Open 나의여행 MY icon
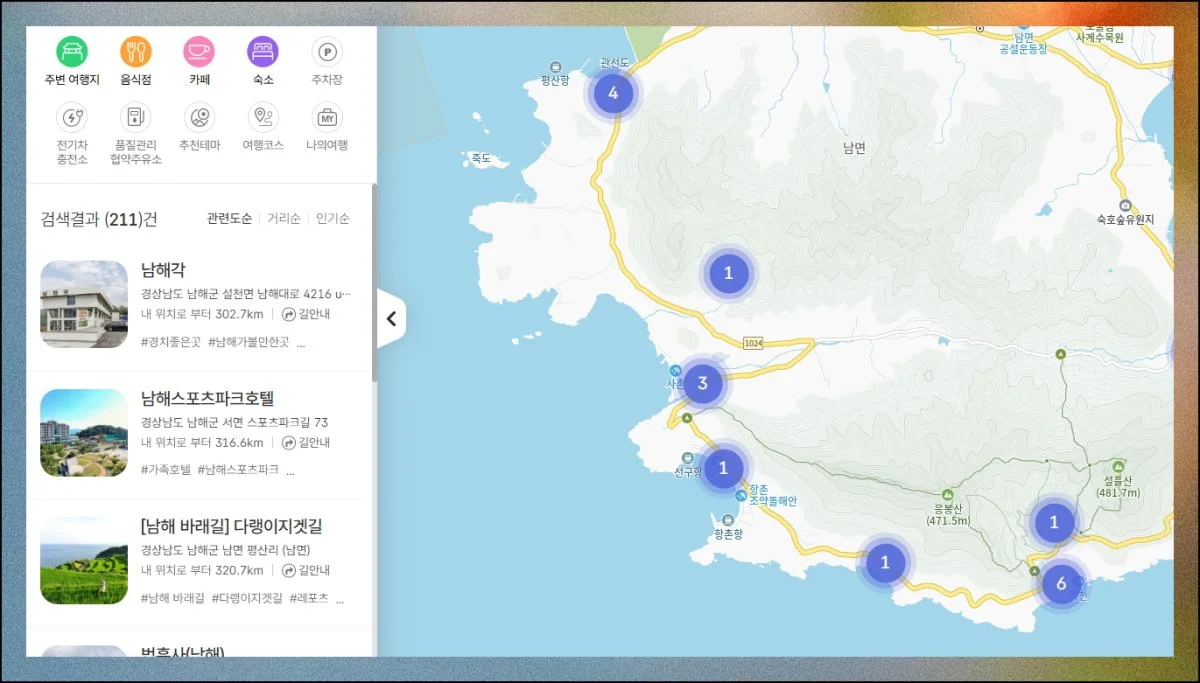 [x=327, y=118]
